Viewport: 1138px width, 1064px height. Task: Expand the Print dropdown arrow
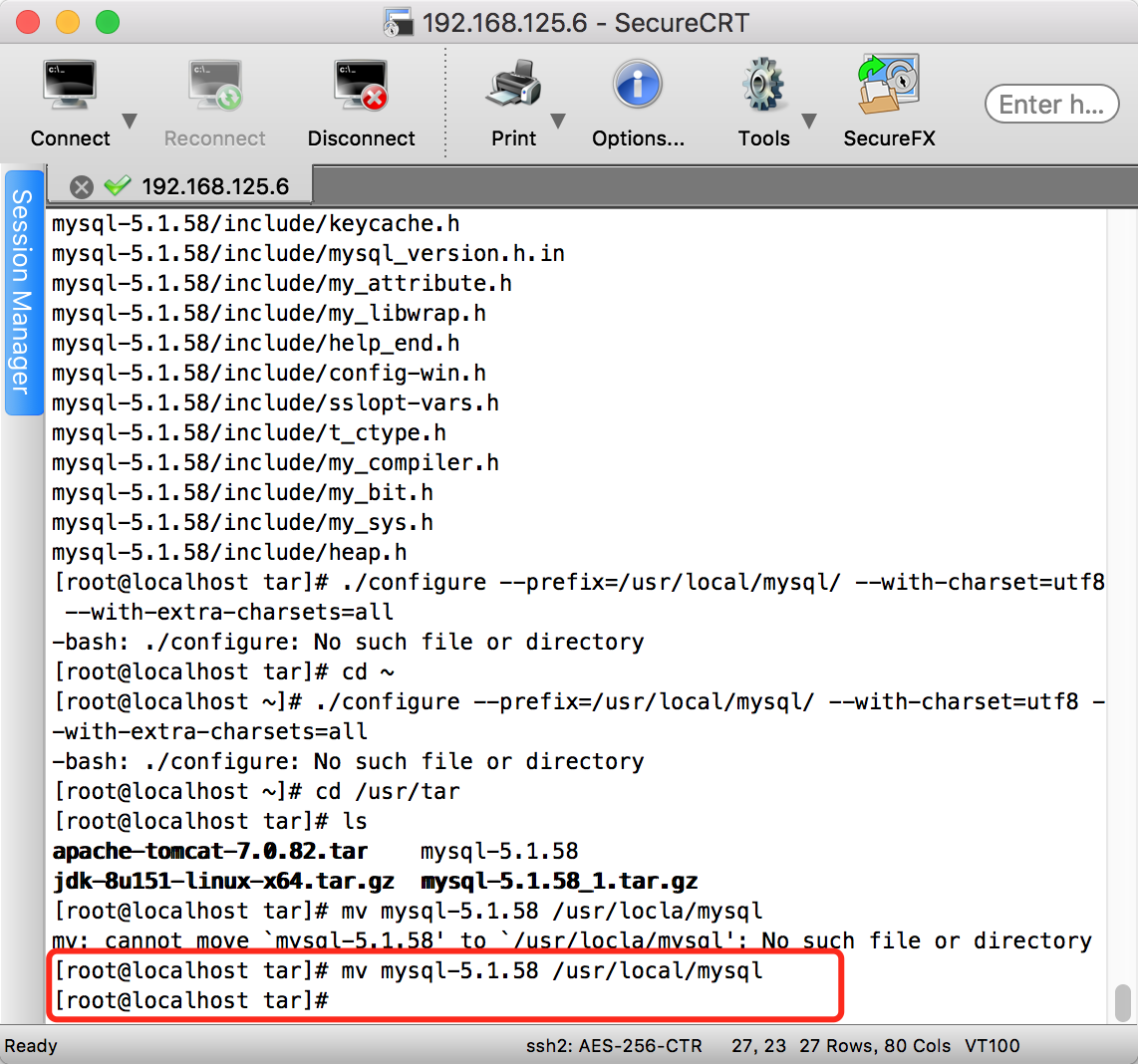click(x=558, y=121)
